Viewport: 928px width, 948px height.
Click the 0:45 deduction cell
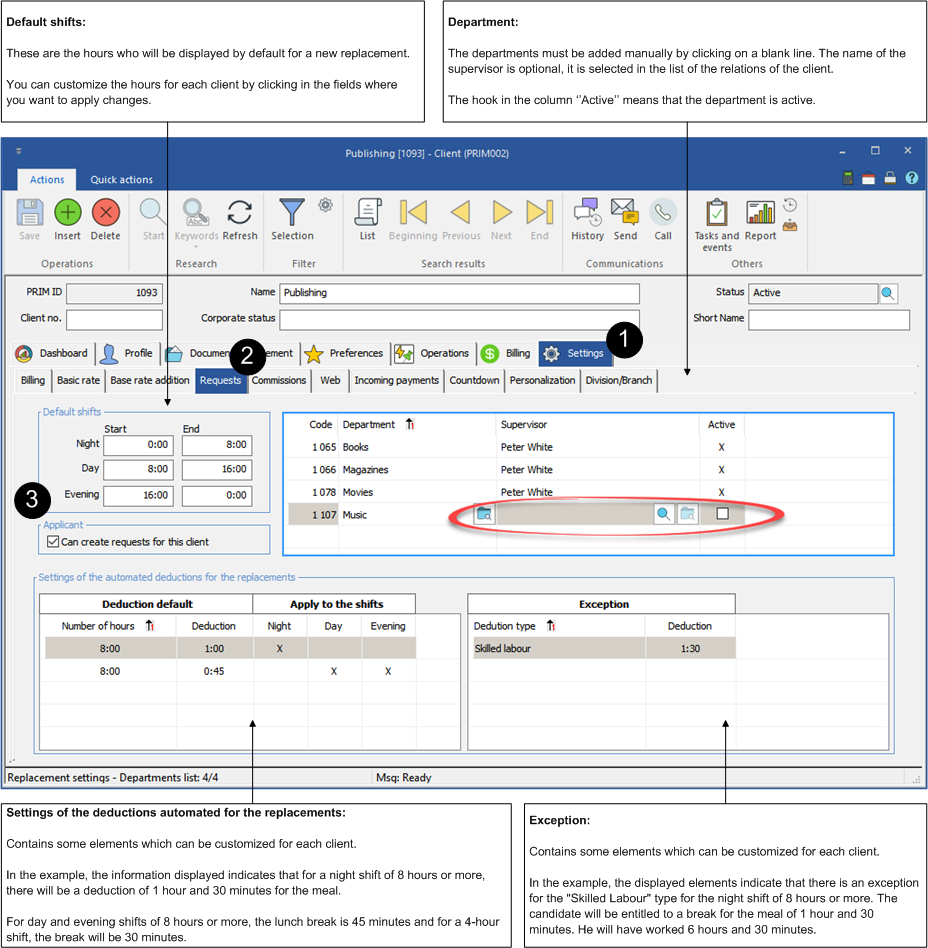214,671
